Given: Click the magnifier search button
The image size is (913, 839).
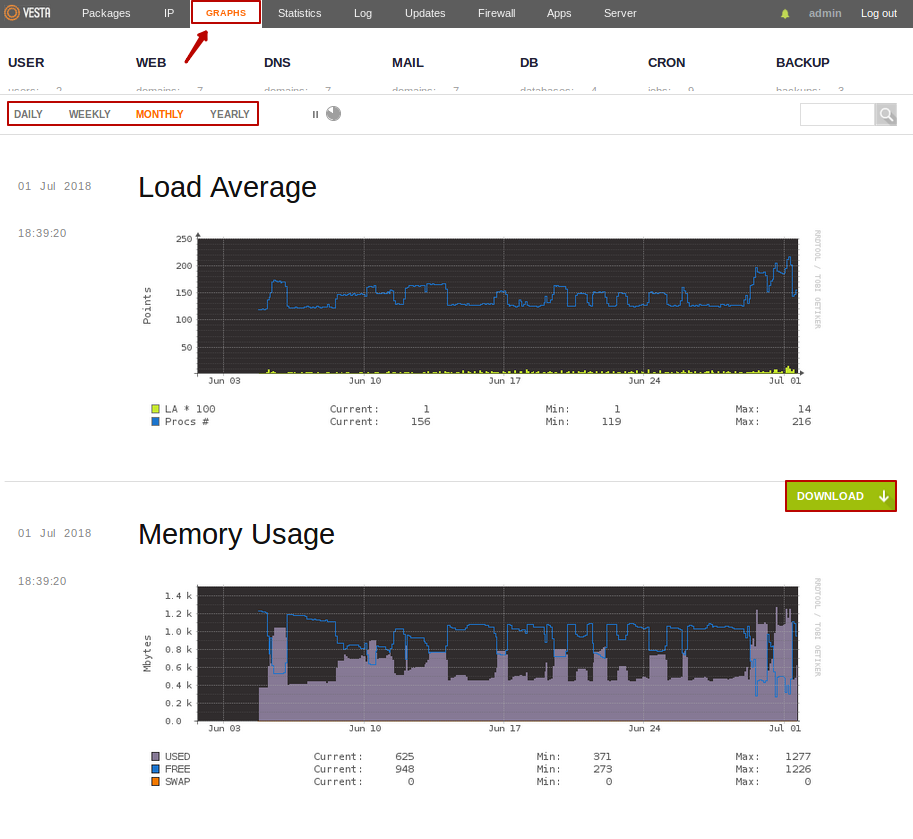Looking at the screenshot, I should (x=885, y=114).
